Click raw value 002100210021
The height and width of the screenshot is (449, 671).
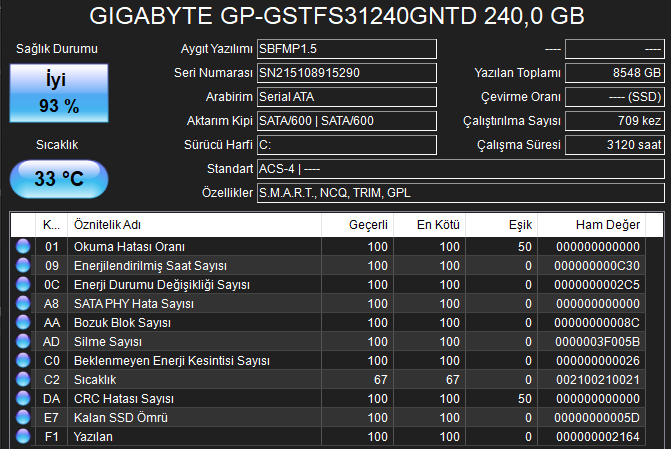pyautogui.click(x=598, y=380)
